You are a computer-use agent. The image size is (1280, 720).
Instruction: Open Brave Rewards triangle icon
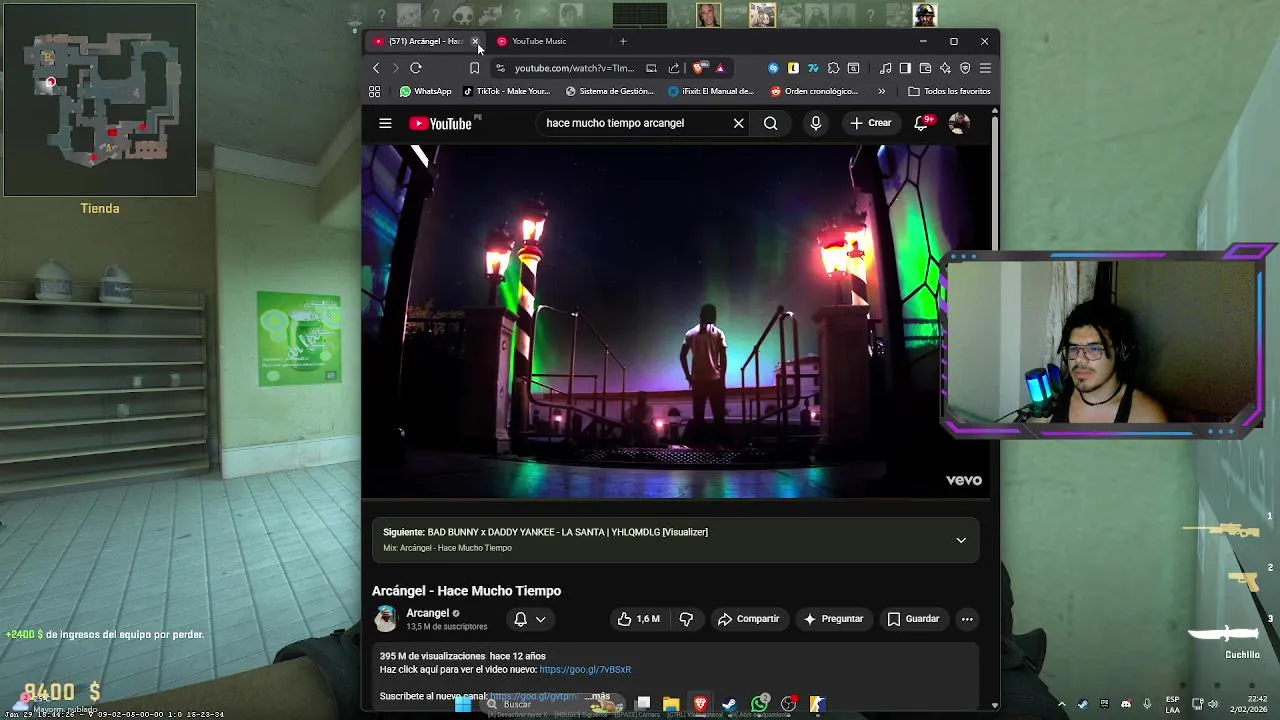click(720, 68)
